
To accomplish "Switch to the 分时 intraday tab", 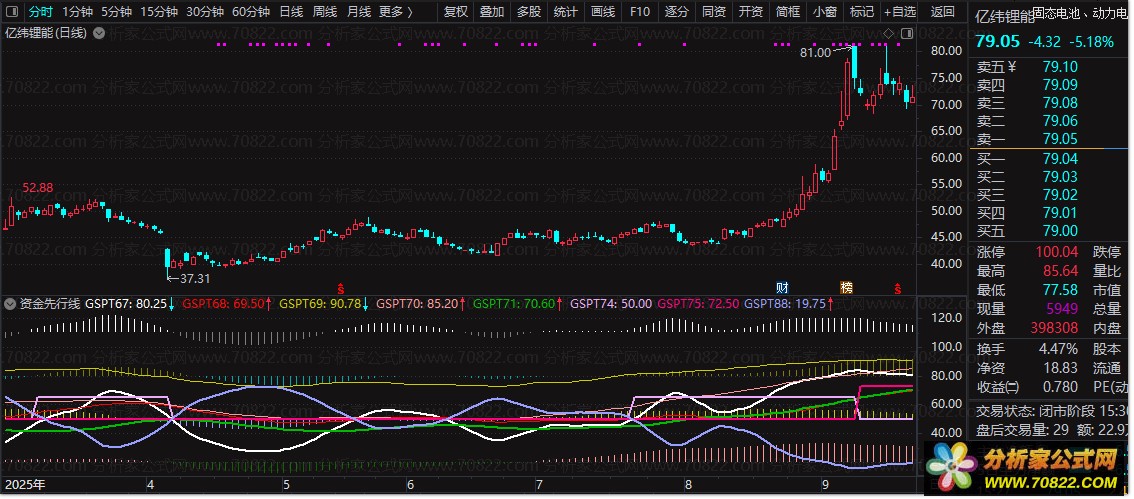I will (x=40, y=12).
